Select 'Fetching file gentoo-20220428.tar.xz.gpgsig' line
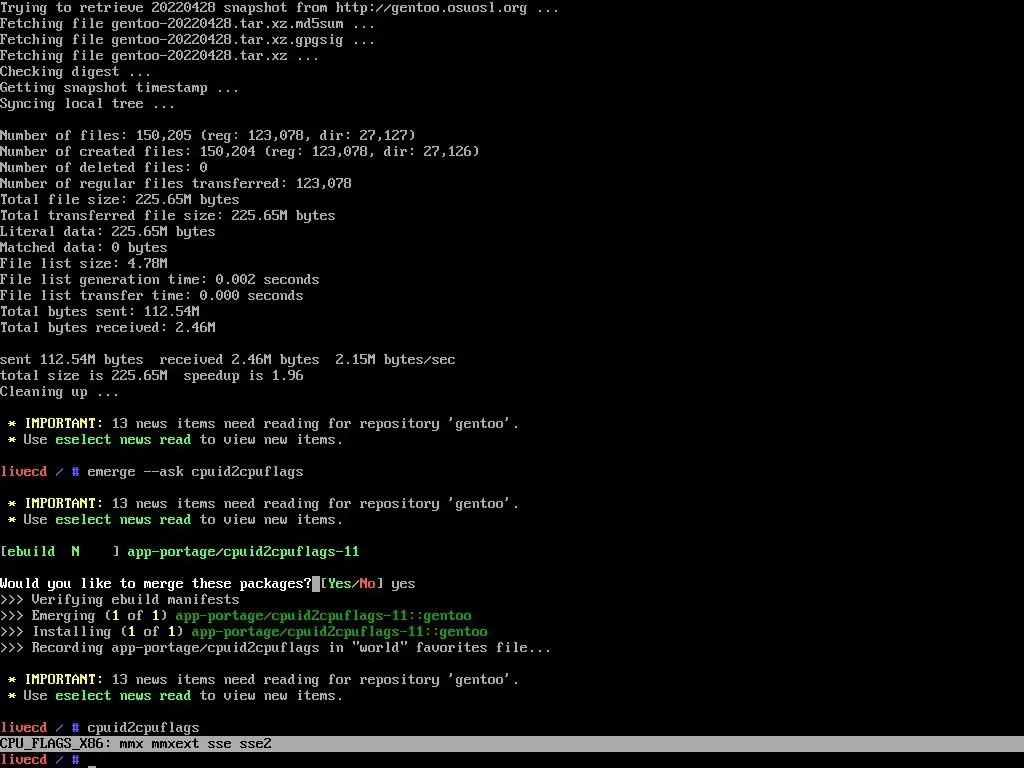This screenshot has height=768, width=1024. pyautogui.click(x=187, y=40)
